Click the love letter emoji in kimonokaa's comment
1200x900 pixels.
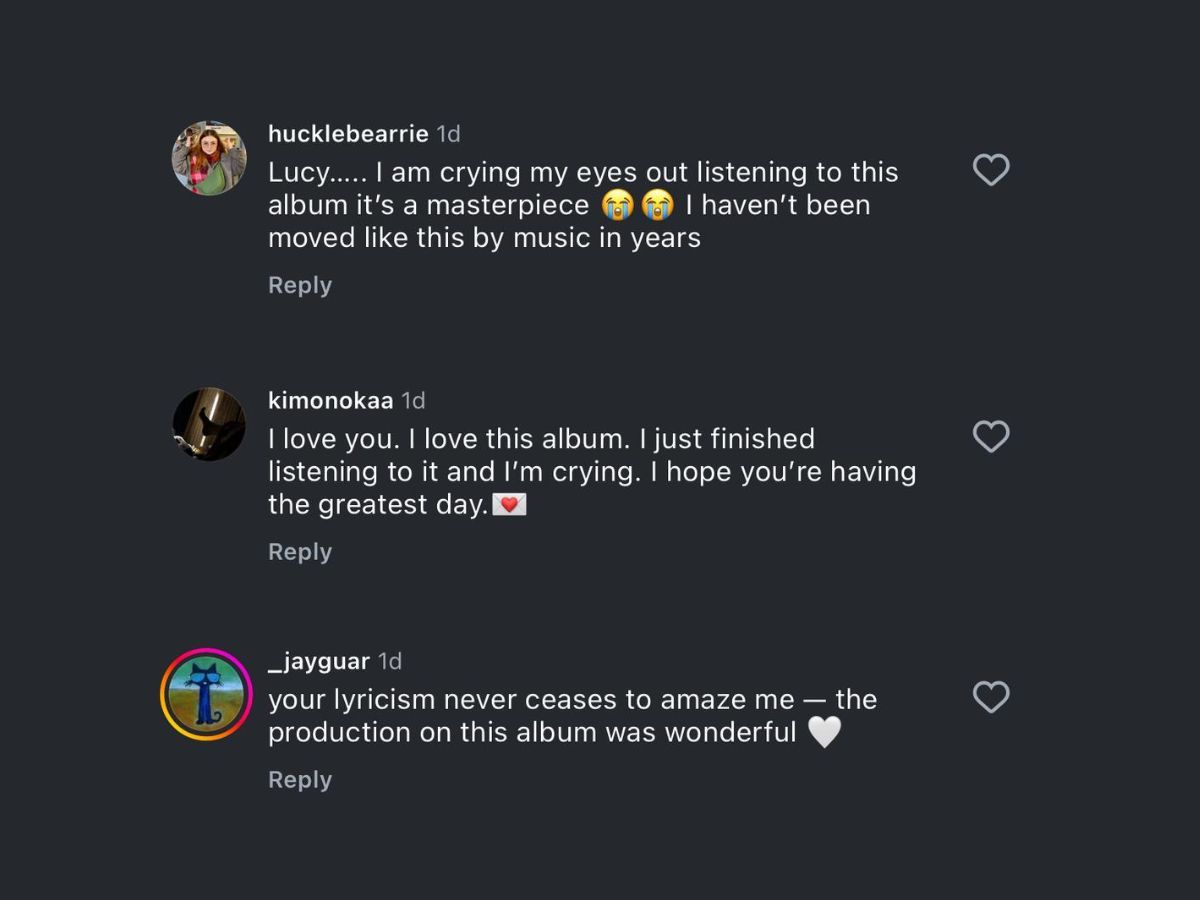click(x=510, y=505)
